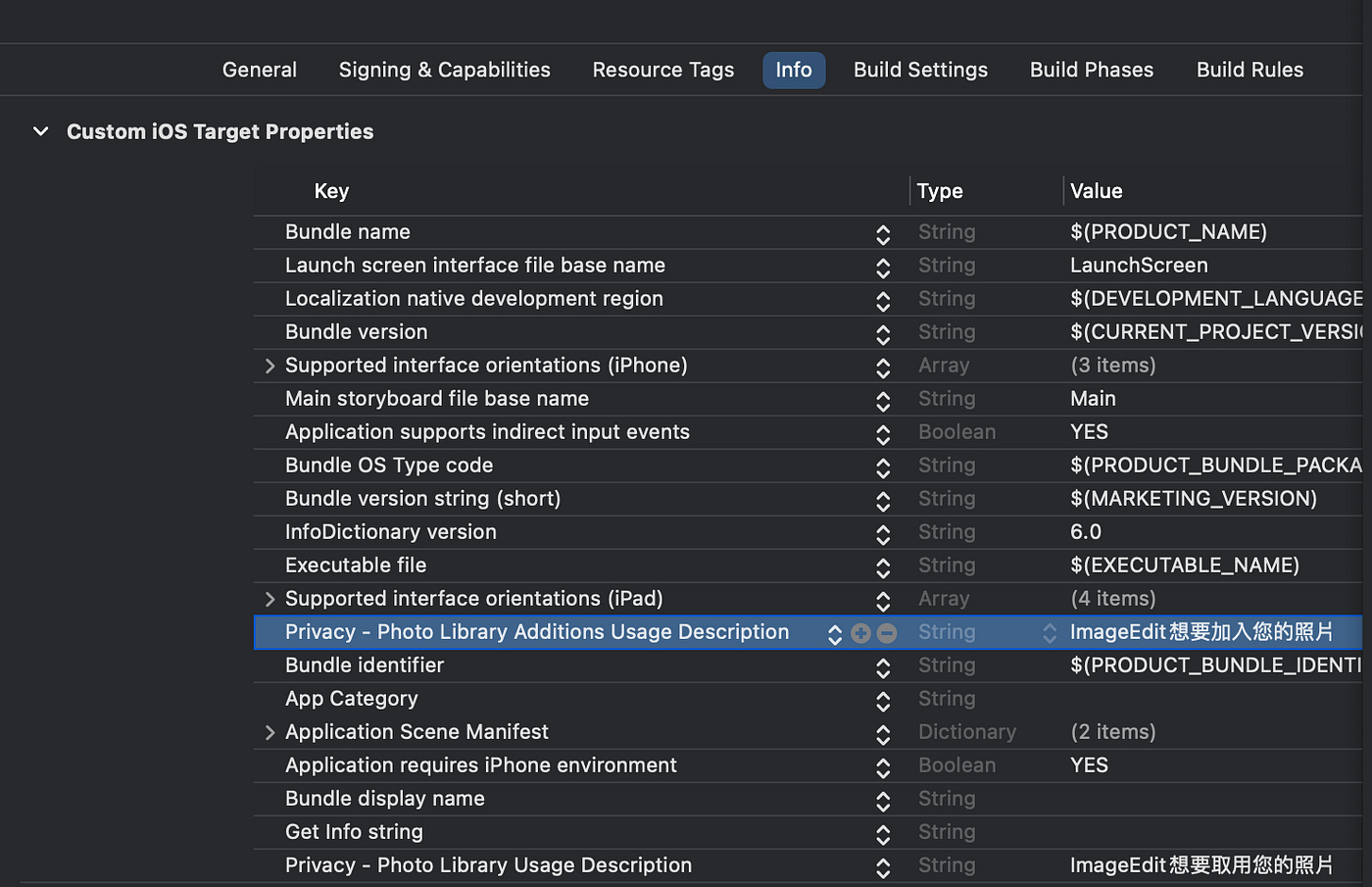Expand Application Scene Manifest dictionary
This screenshot has height=887, width=1372.
[269, 732]
